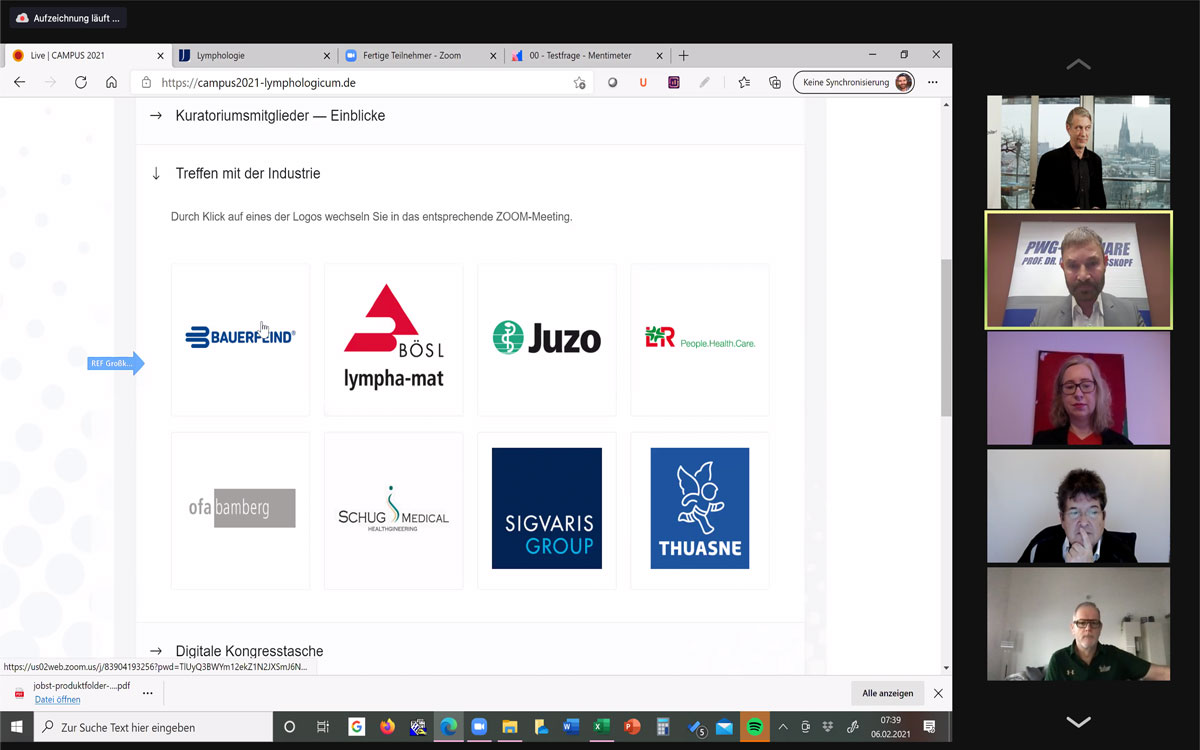The image size is (1200, 750).
Task: Open Firefox from taskbar
Action: pos(387,727)
